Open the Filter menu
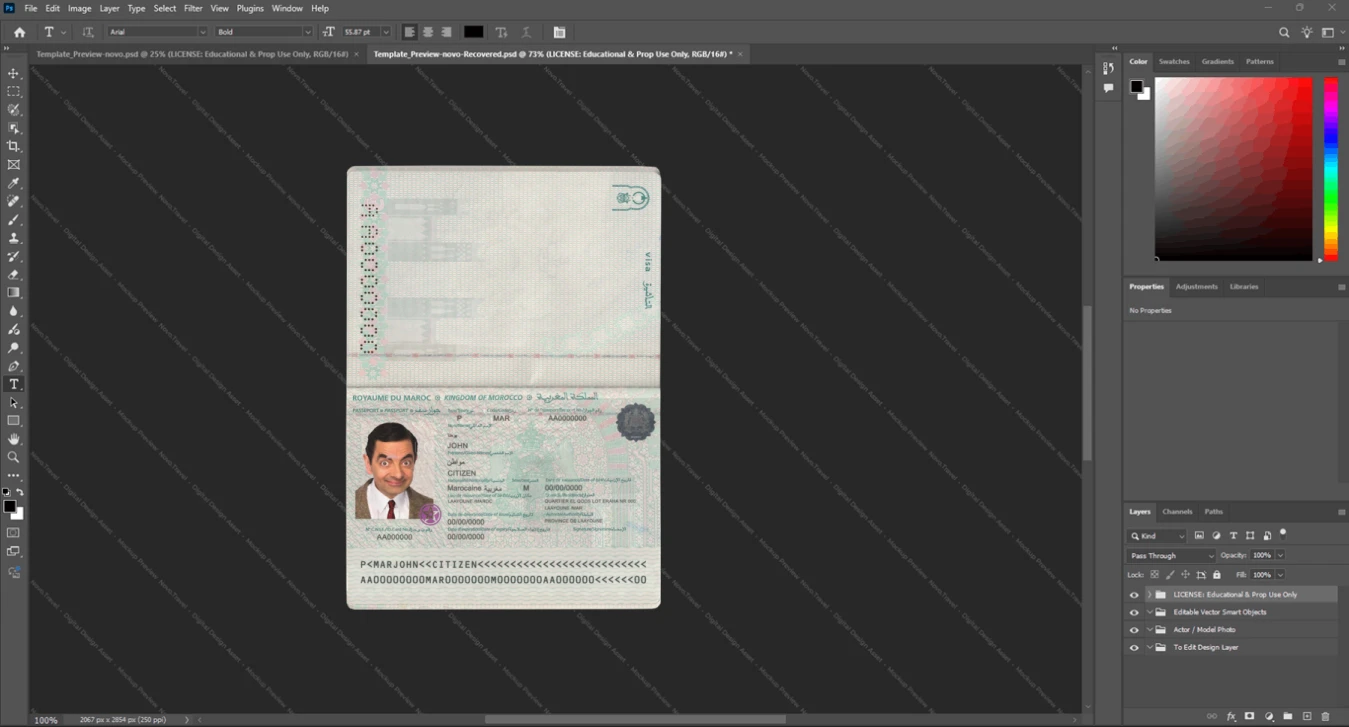Viewport: 1349px width, 727px height. 193,8
